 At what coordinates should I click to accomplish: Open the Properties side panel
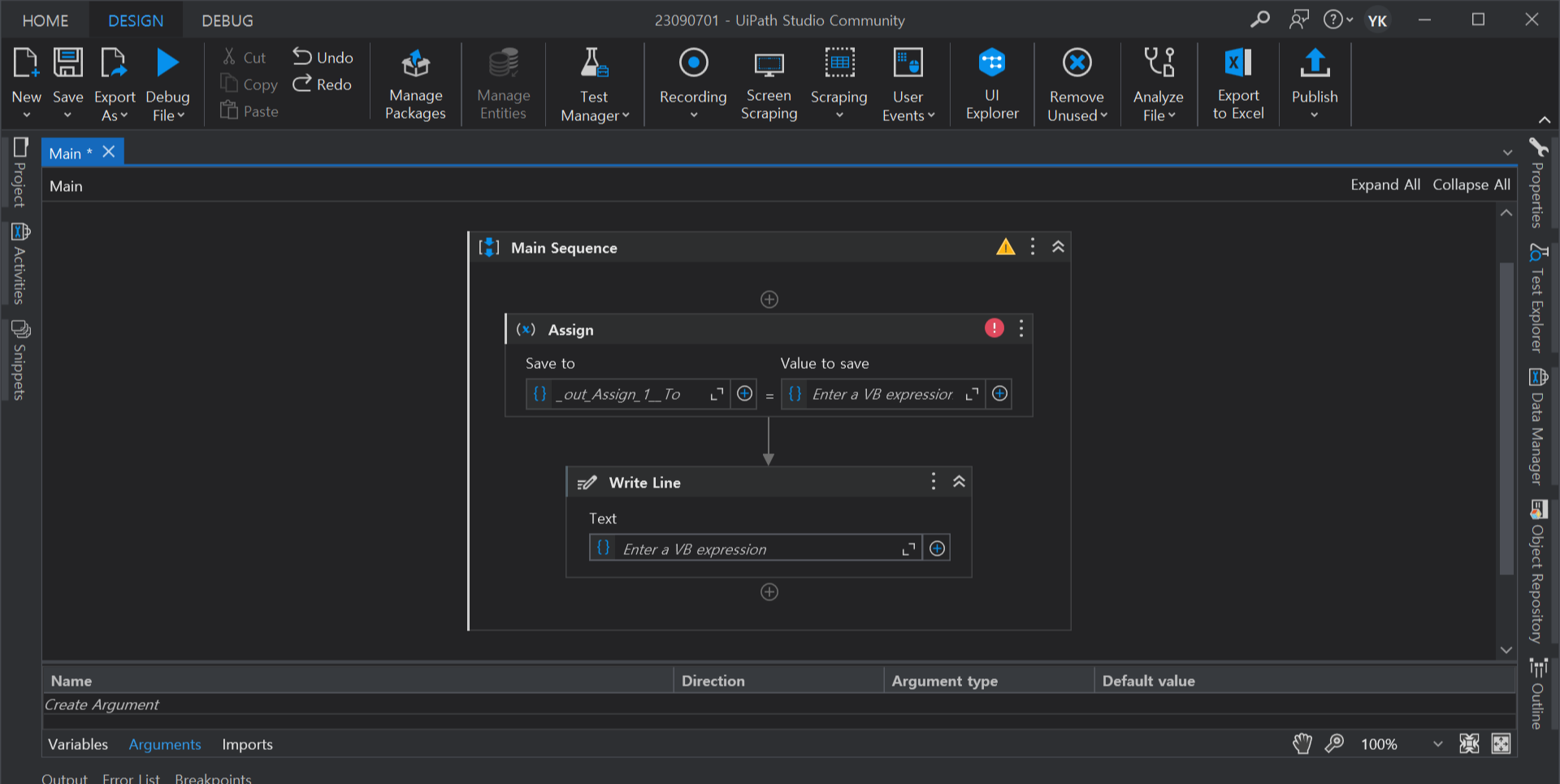pyautogui.click(x=1537, y=184)
